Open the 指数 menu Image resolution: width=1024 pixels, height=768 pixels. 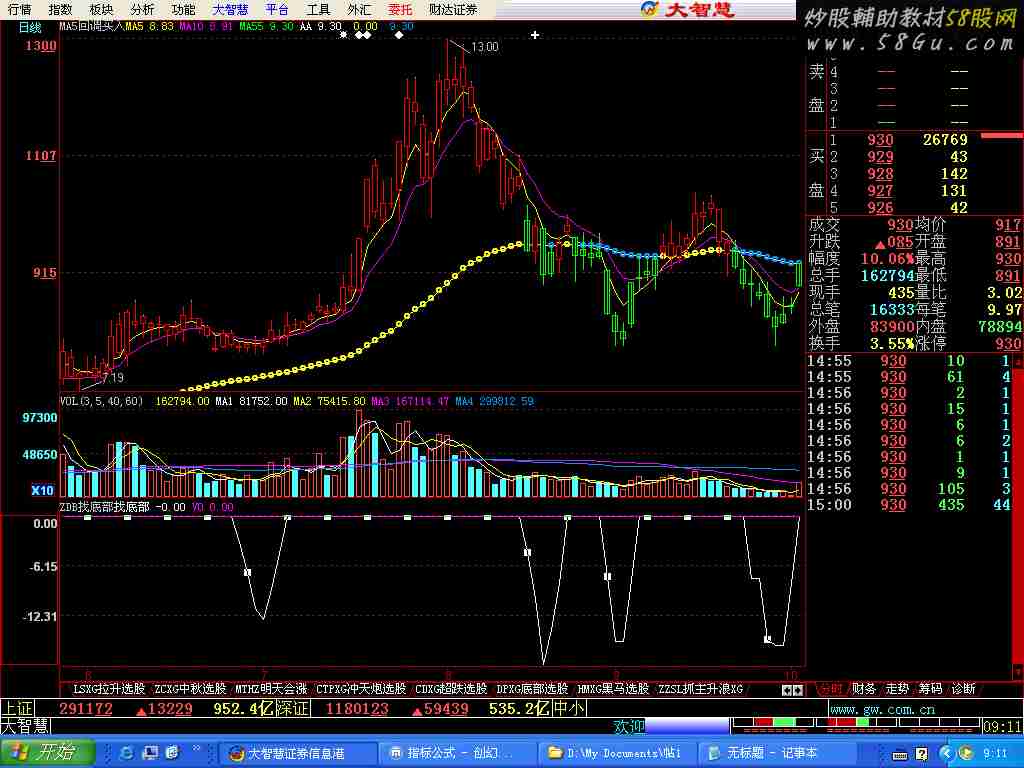pos(61,9)
